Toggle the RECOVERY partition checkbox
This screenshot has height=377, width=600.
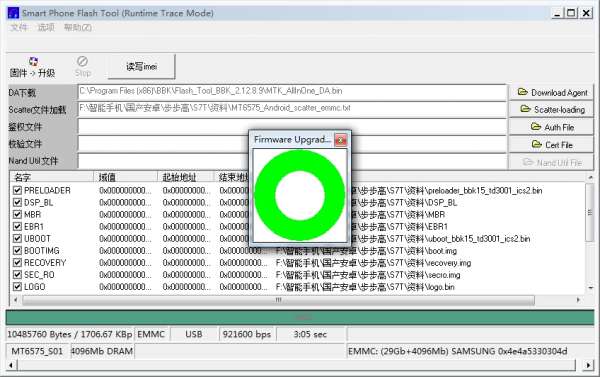click(x=17, y=263)
